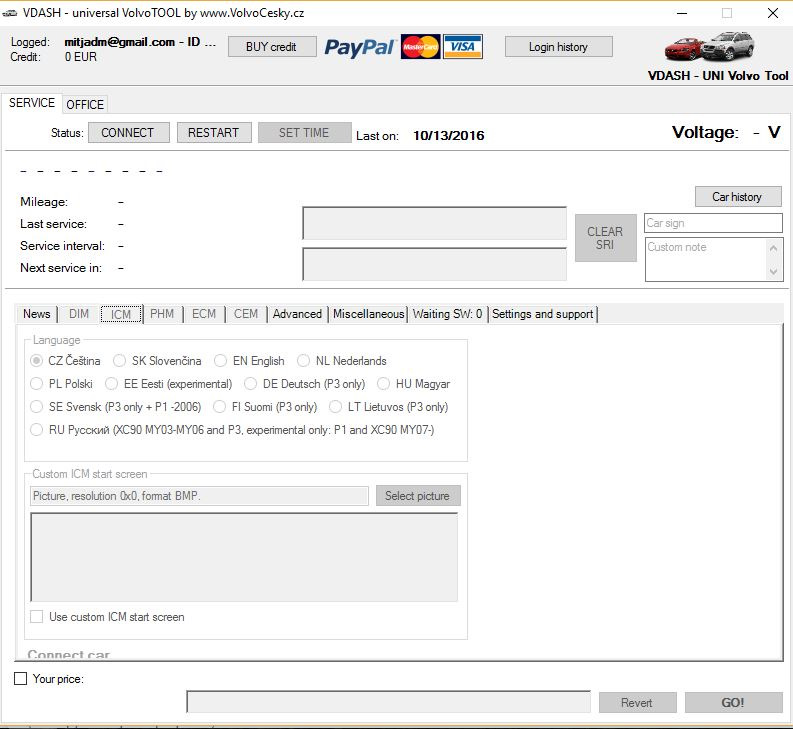The width and height of the screenshot is (793, 729).
Task: Click the picture resolution BMP path field
Action: coord(199,496)
